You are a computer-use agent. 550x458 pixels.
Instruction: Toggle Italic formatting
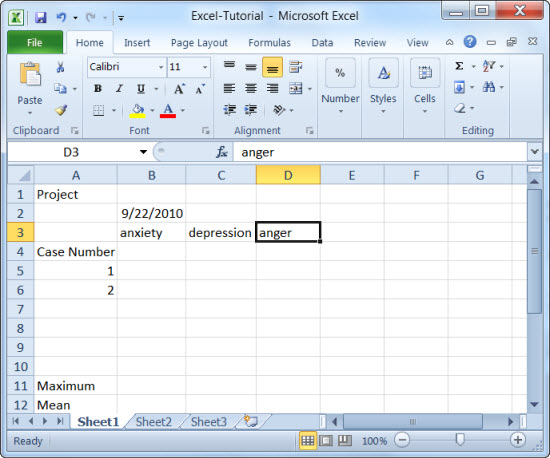click(119, 89)
